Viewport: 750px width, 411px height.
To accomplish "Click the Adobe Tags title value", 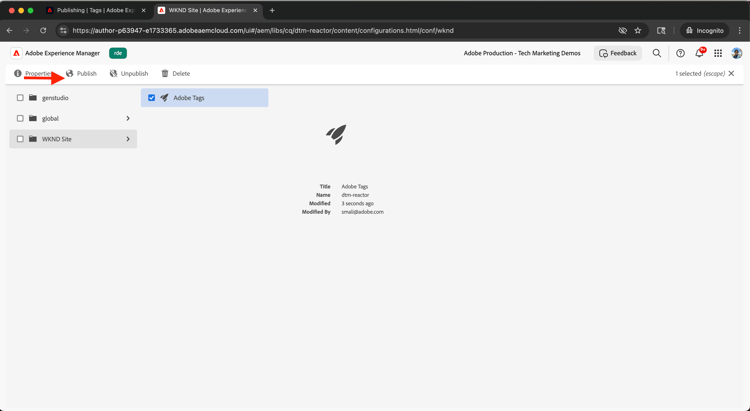I will pyautogui.click(x=354, y=187).
